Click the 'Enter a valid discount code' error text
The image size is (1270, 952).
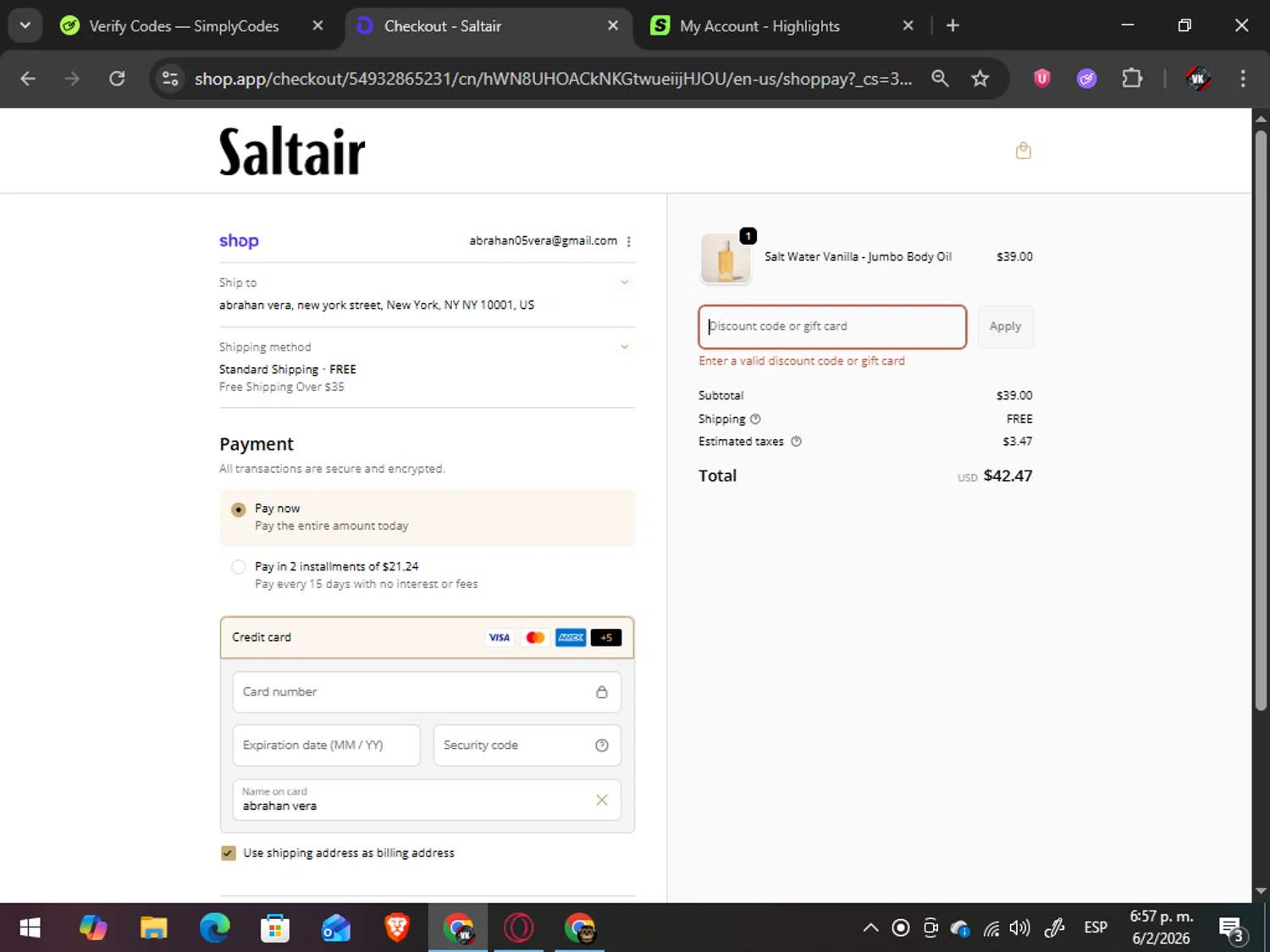[x=802, y=361]
